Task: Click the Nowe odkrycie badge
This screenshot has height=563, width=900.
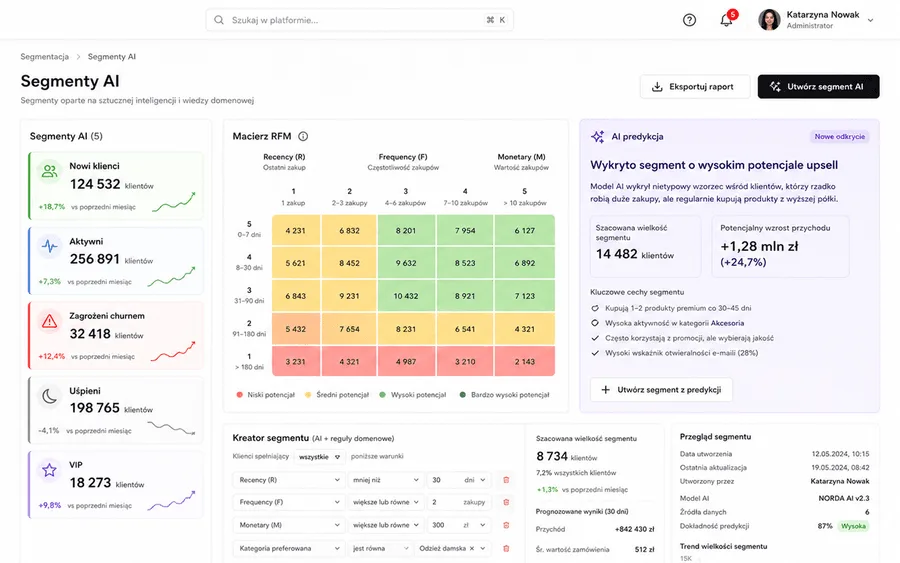Action: pos(839,137)
